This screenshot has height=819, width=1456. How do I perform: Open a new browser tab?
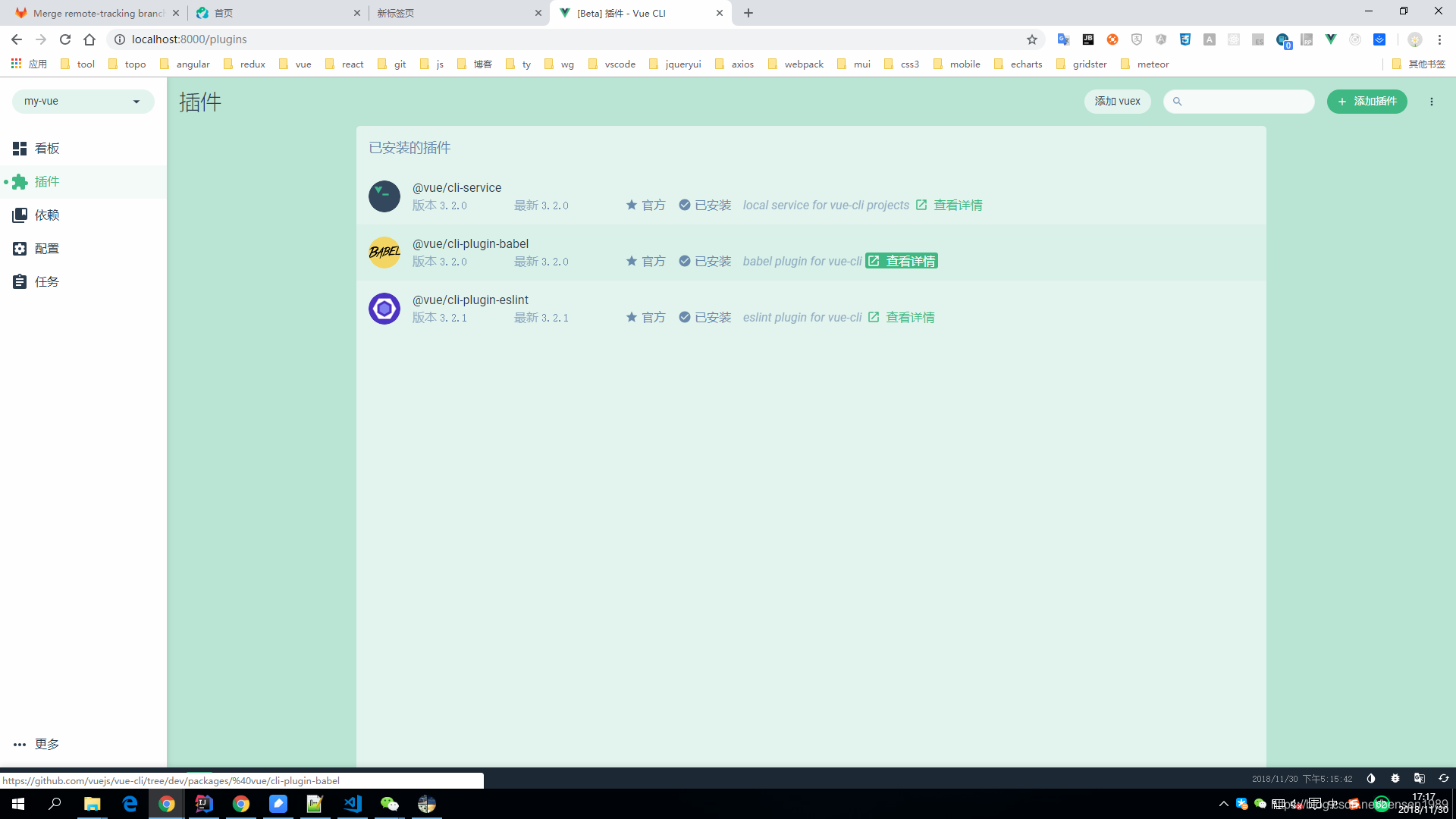748,13
